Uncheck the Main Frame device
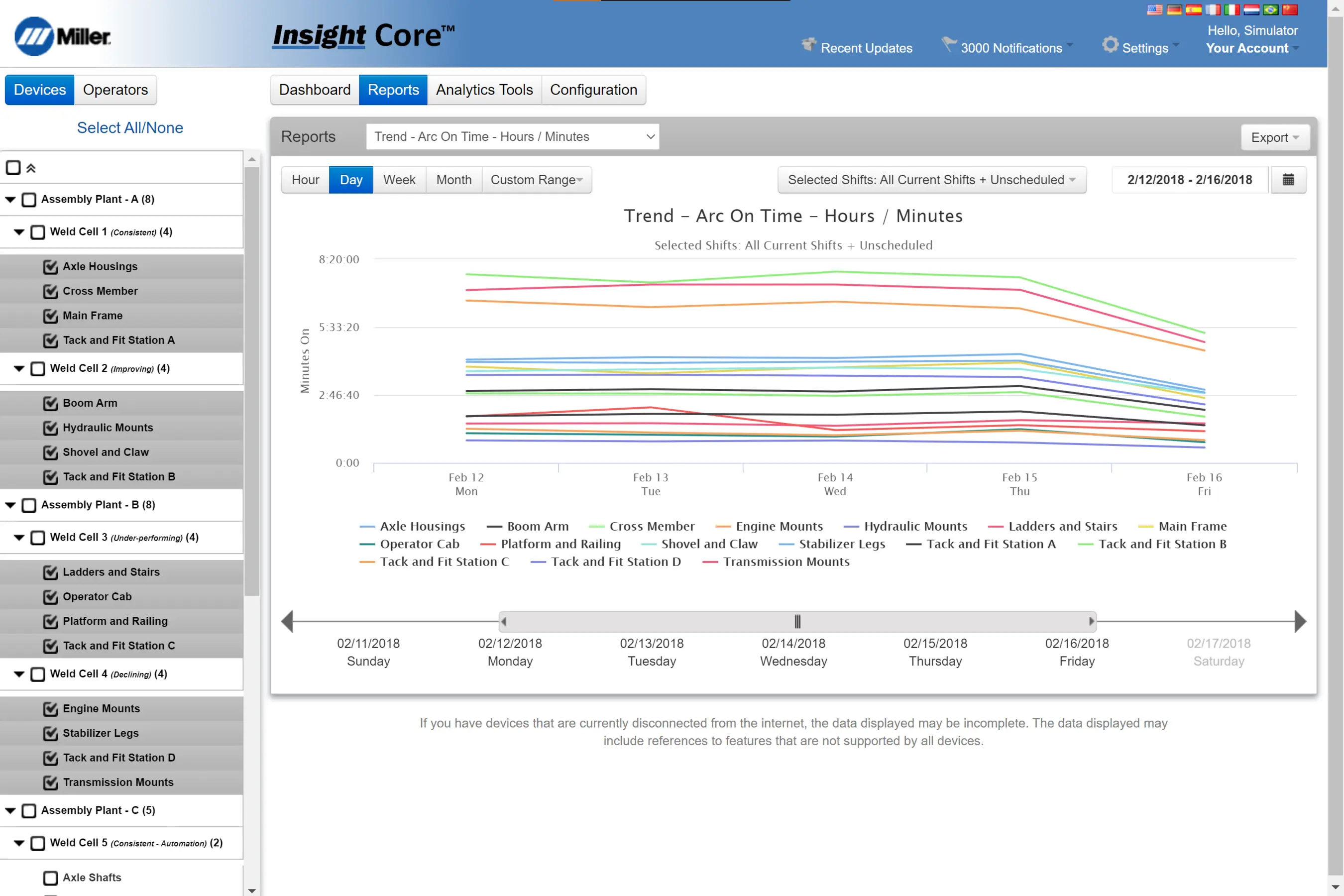Image resolution: width=1344 pixels, height=896 pixels. click(x=50, y=316)
